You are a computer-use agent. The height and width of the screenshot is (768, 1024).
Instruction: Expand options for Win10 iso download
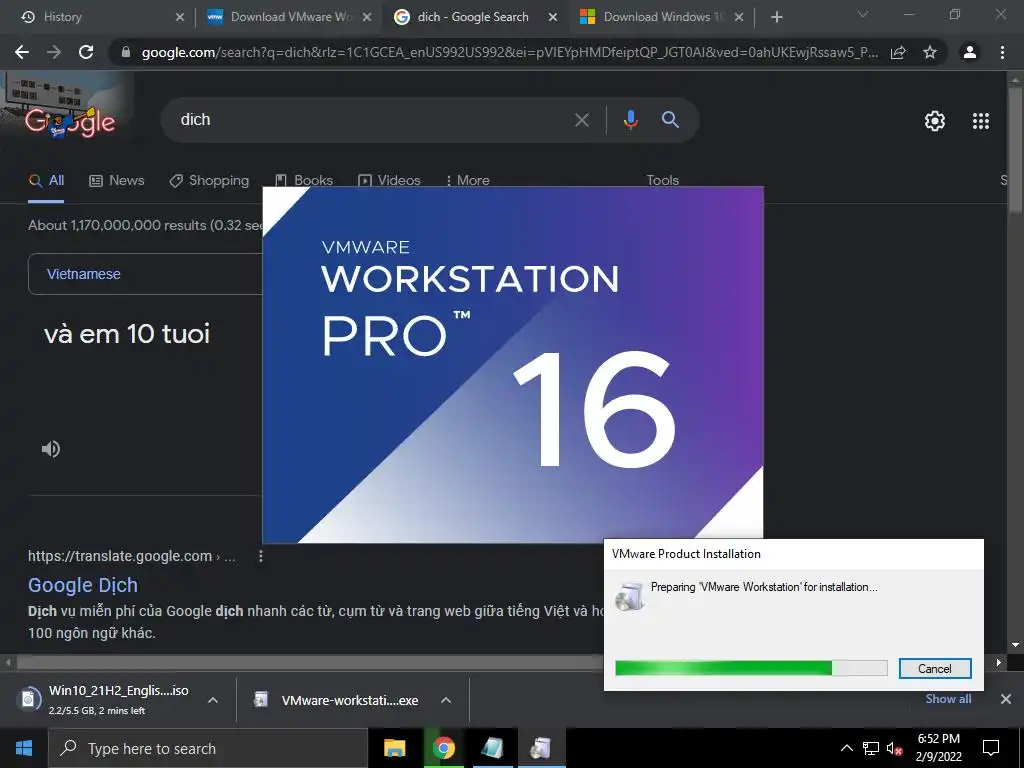(x=212, y=700)
